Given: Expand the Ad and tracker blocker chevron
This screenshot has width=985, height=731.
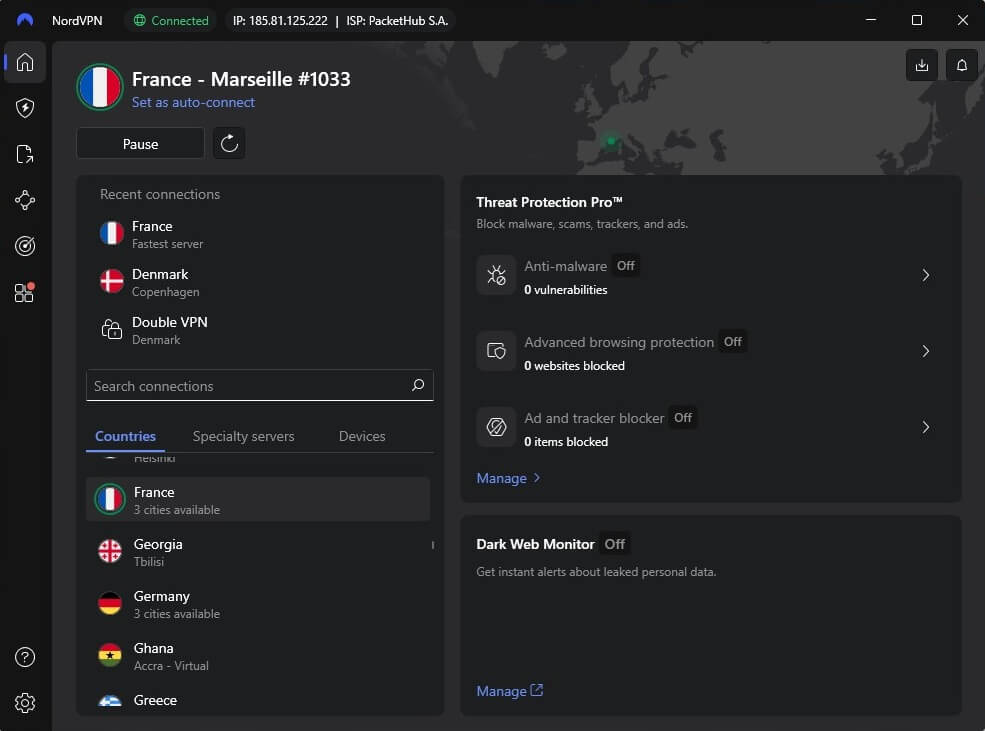Looking at the screenshot, I should [925, 427].
